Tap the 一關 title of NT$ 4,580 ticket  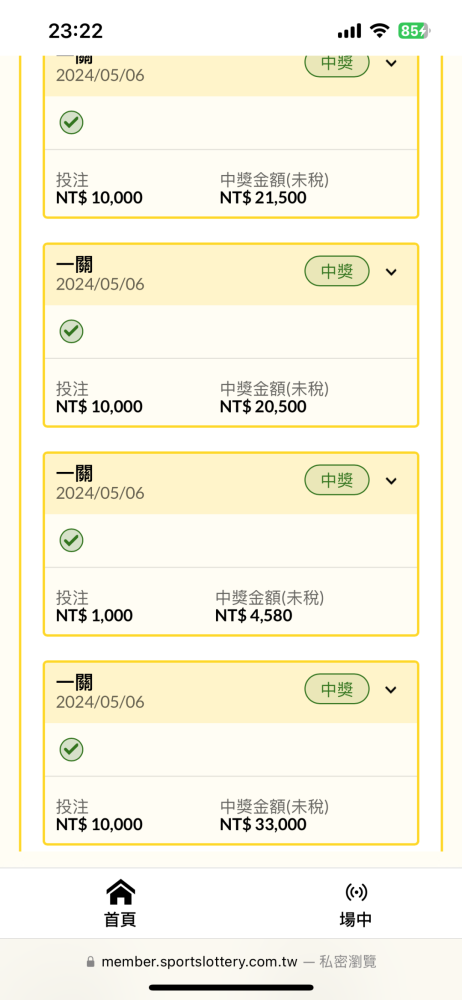74,473
